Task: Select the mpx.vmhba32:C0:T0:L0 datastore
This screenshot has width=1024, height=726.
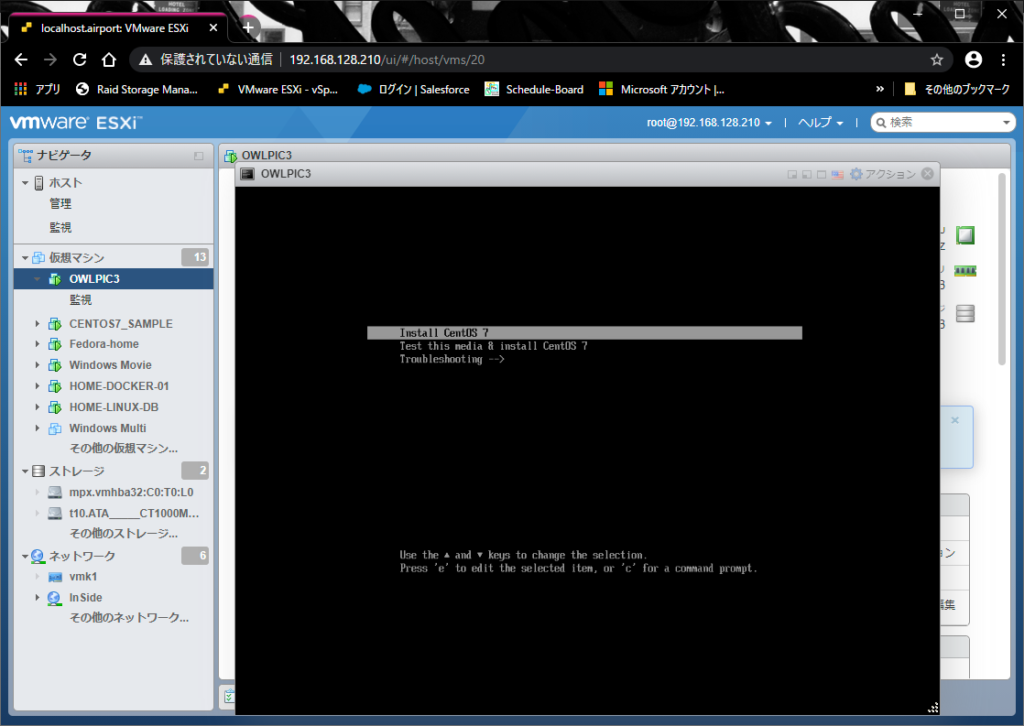Action: coord(131,492)
